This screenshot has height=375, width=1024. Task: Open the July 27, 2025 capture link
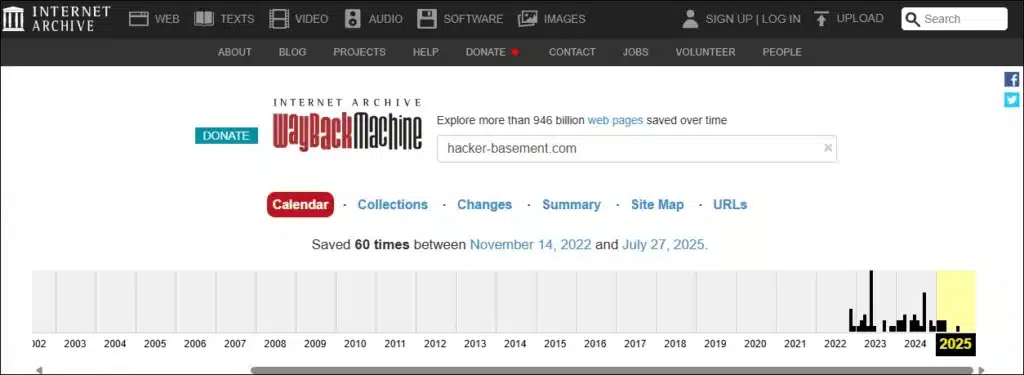click(664, 245)
